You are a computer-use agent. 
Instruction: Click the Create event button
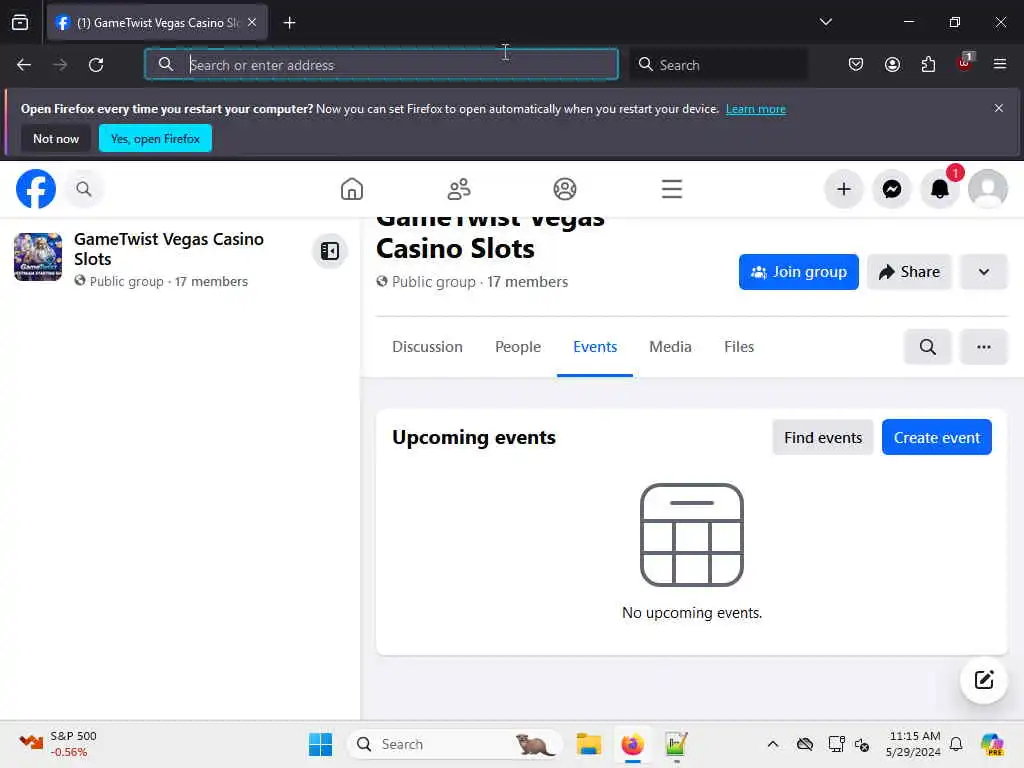click(x=936, y=438)
